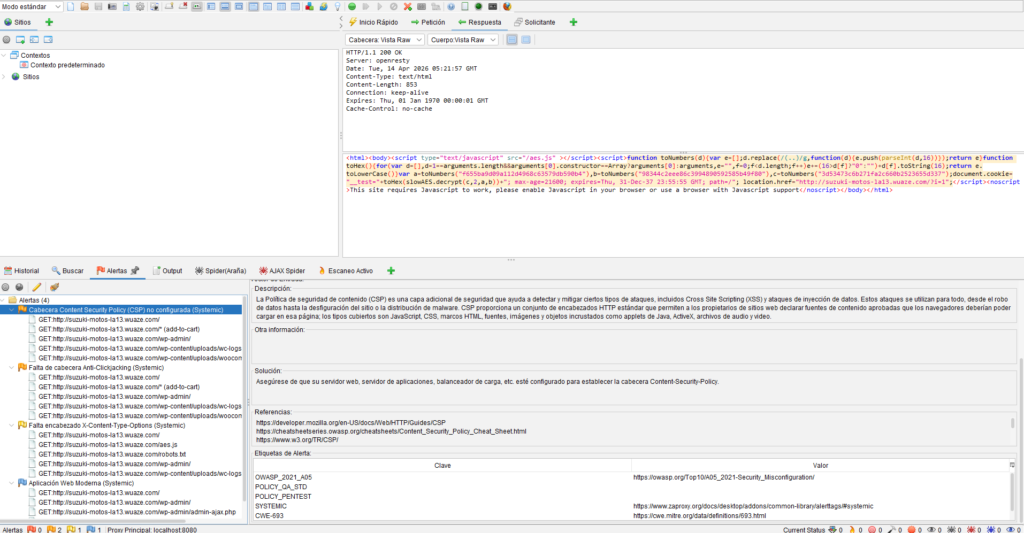
Task: Click the orange flag count in status bar
Action: click(54, 530)
